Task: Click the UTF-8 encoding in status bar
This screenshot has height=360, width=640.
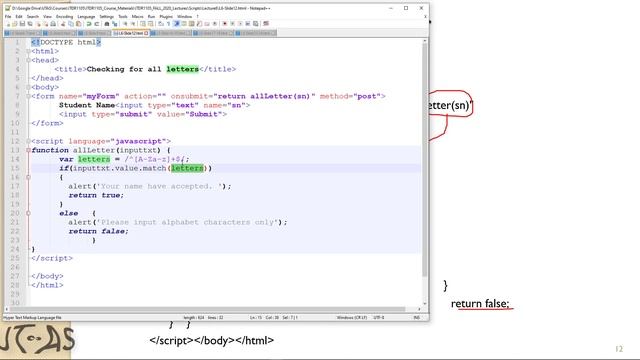Action: [x=378, y=317]
